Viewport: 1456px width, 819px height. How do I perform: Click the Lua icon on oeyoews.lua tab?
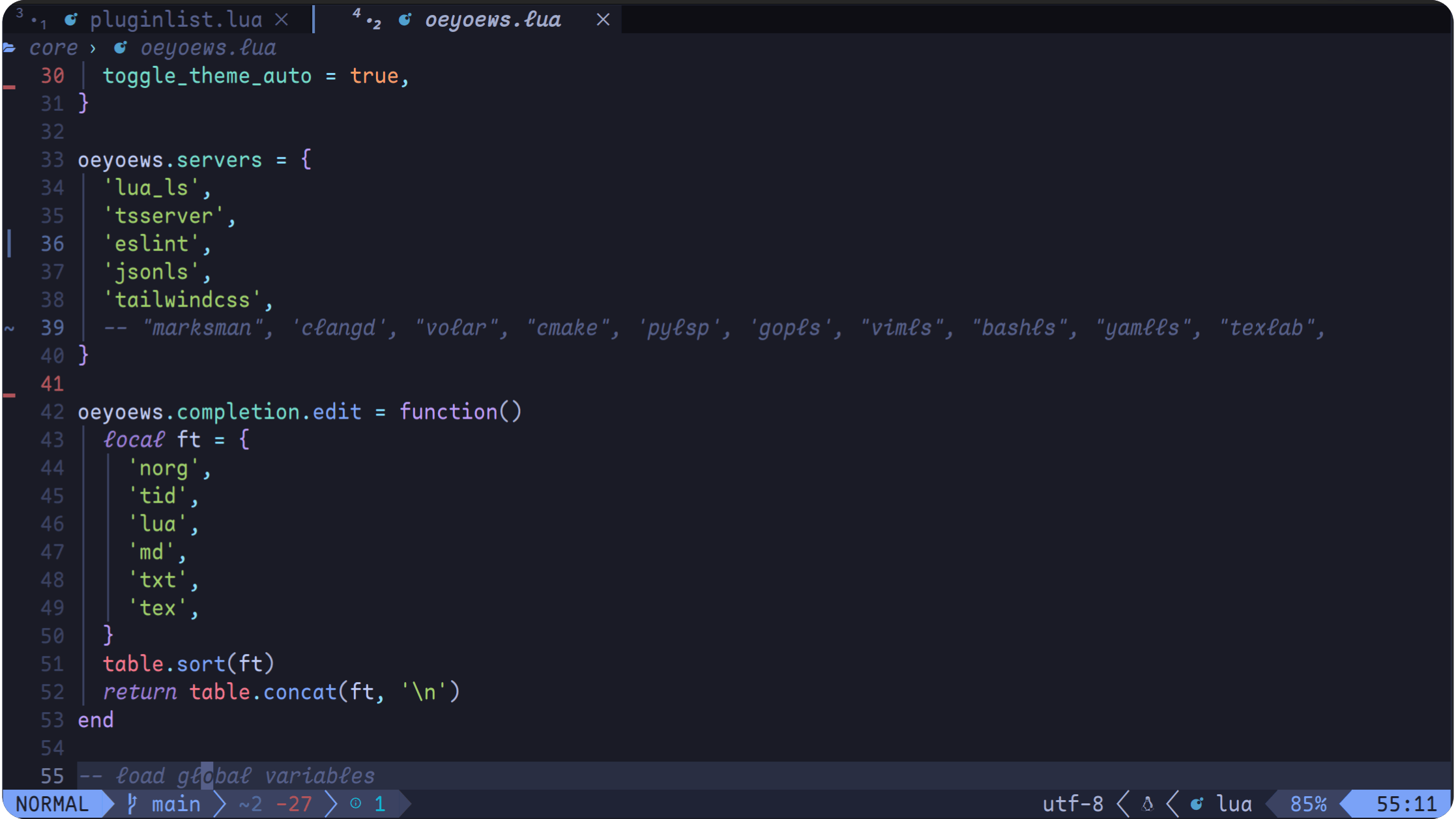click(x=405, y=20)
